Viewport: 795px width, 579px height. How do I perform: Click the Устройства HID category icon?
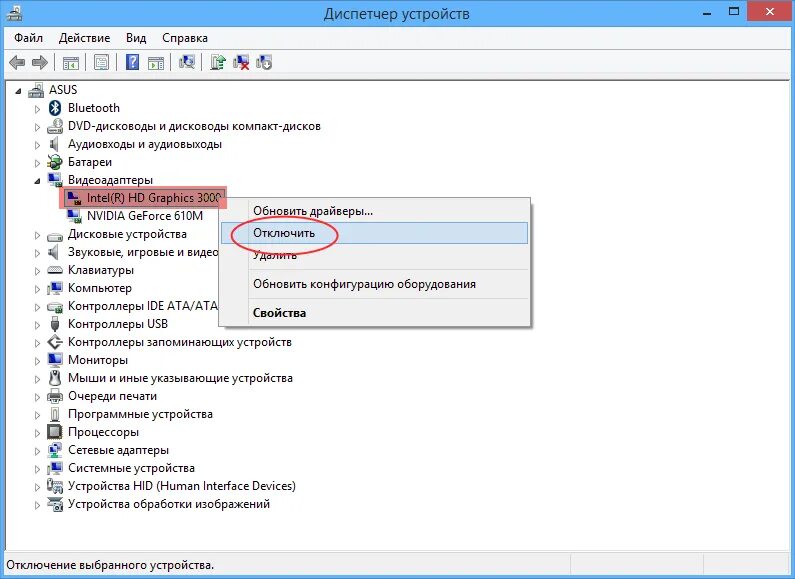click(x=55, y=486)
